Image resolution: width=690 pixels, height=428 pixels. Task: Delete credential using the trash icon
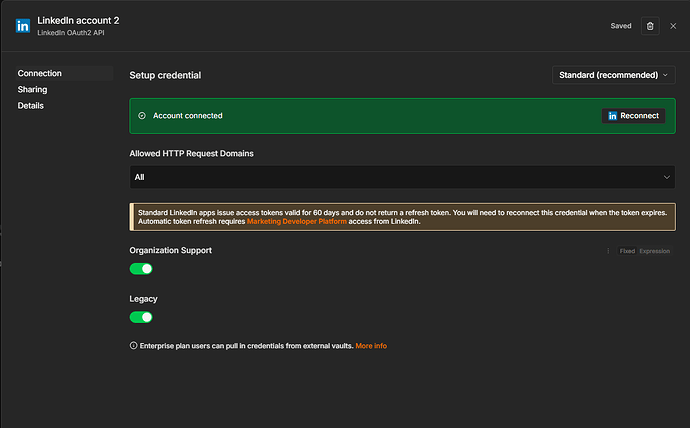point(650,26)
